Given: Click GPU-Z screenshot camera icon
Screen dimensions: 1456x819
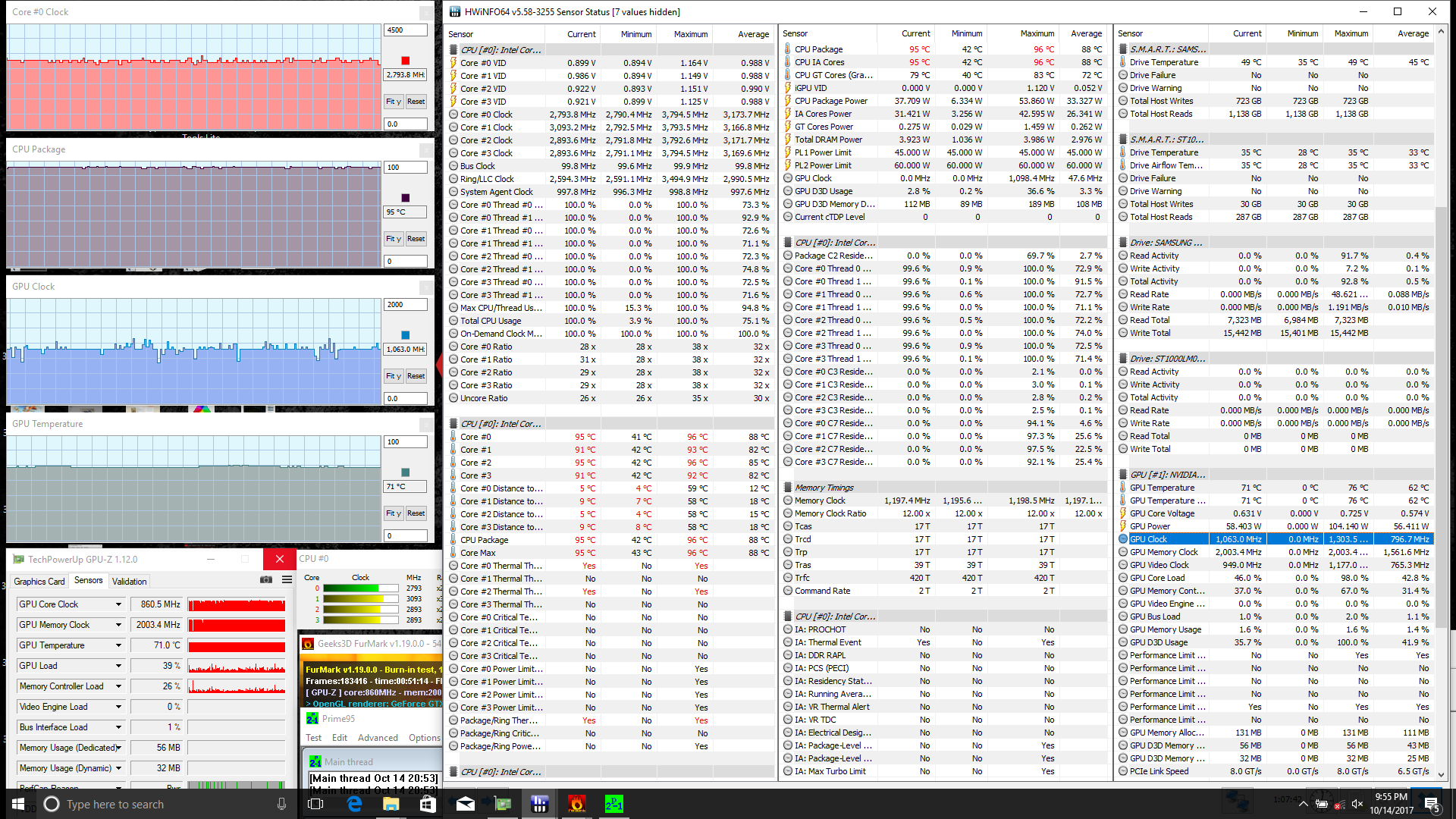Looking at the screenshot, I should point(266,579).
